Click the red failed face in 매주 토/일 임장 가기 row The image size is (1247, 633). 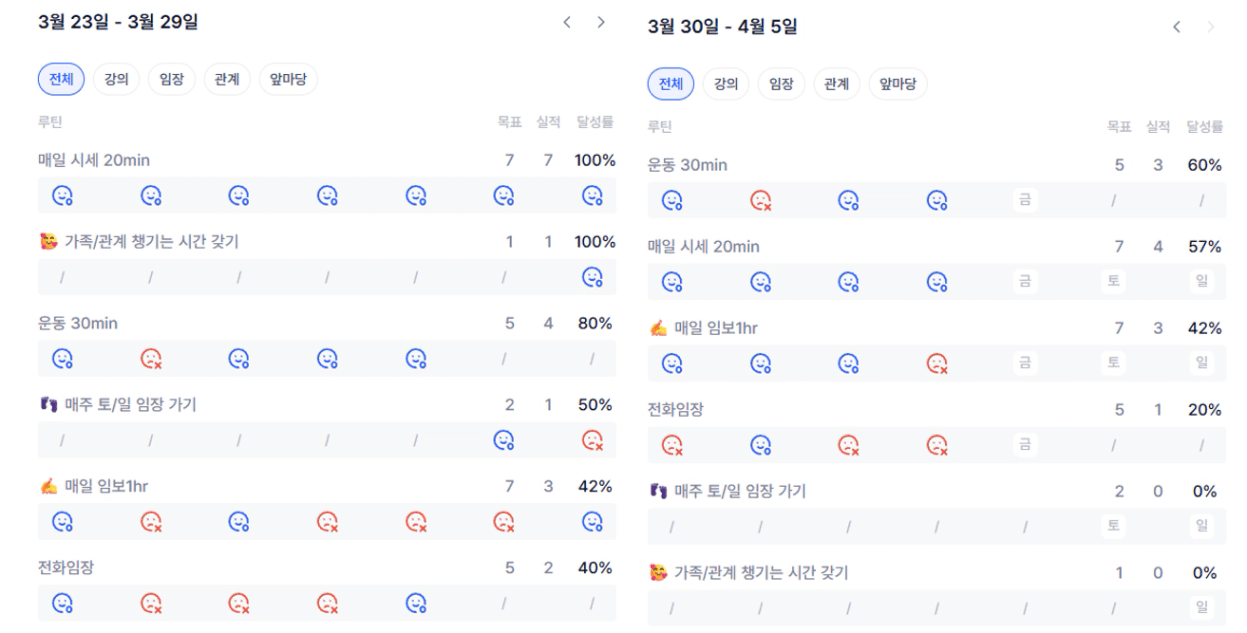coord(593,440)
